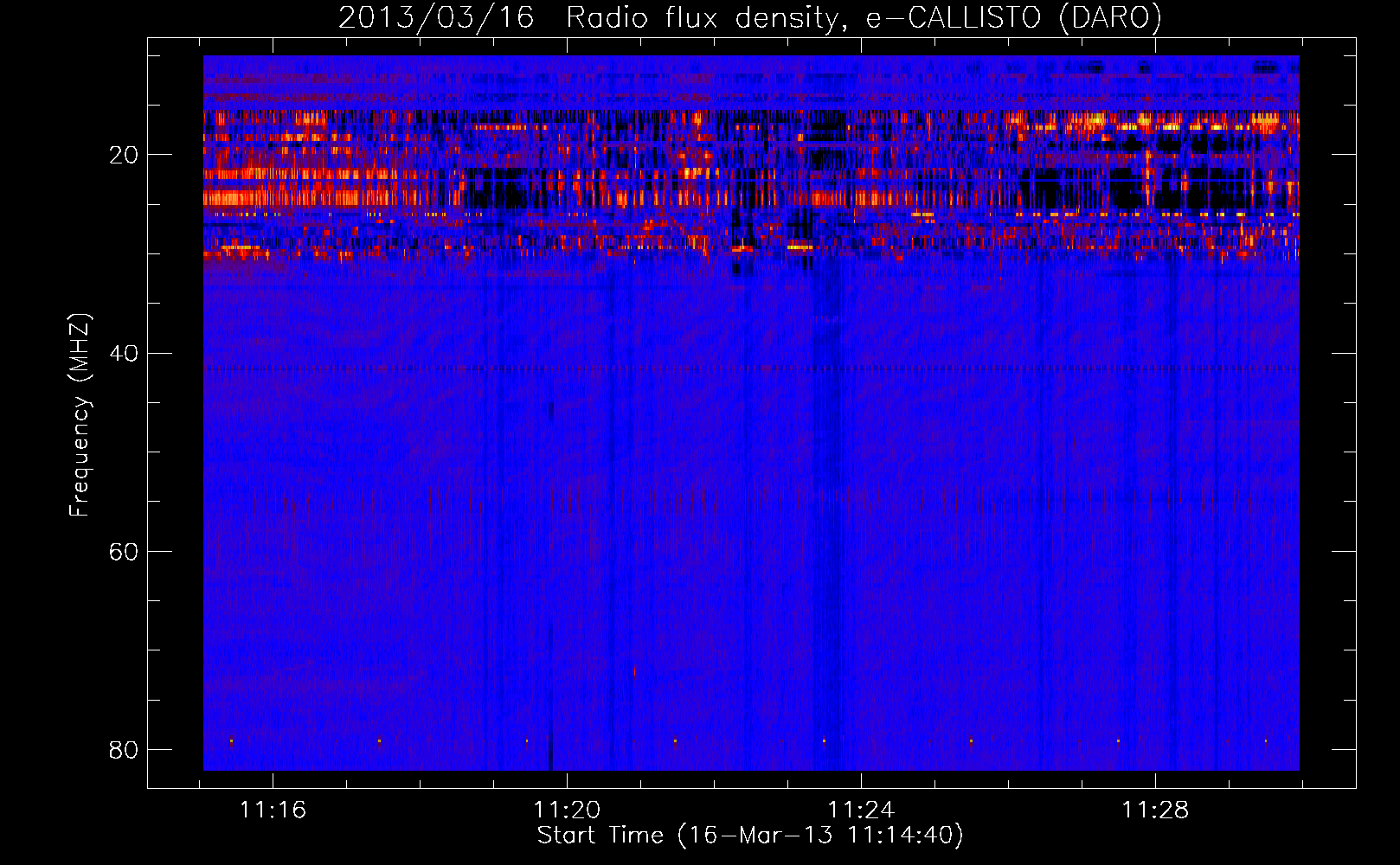Click the 80 frequency tick label
The height and width of the screenshot is (865, 1400).
coord(124,750)
